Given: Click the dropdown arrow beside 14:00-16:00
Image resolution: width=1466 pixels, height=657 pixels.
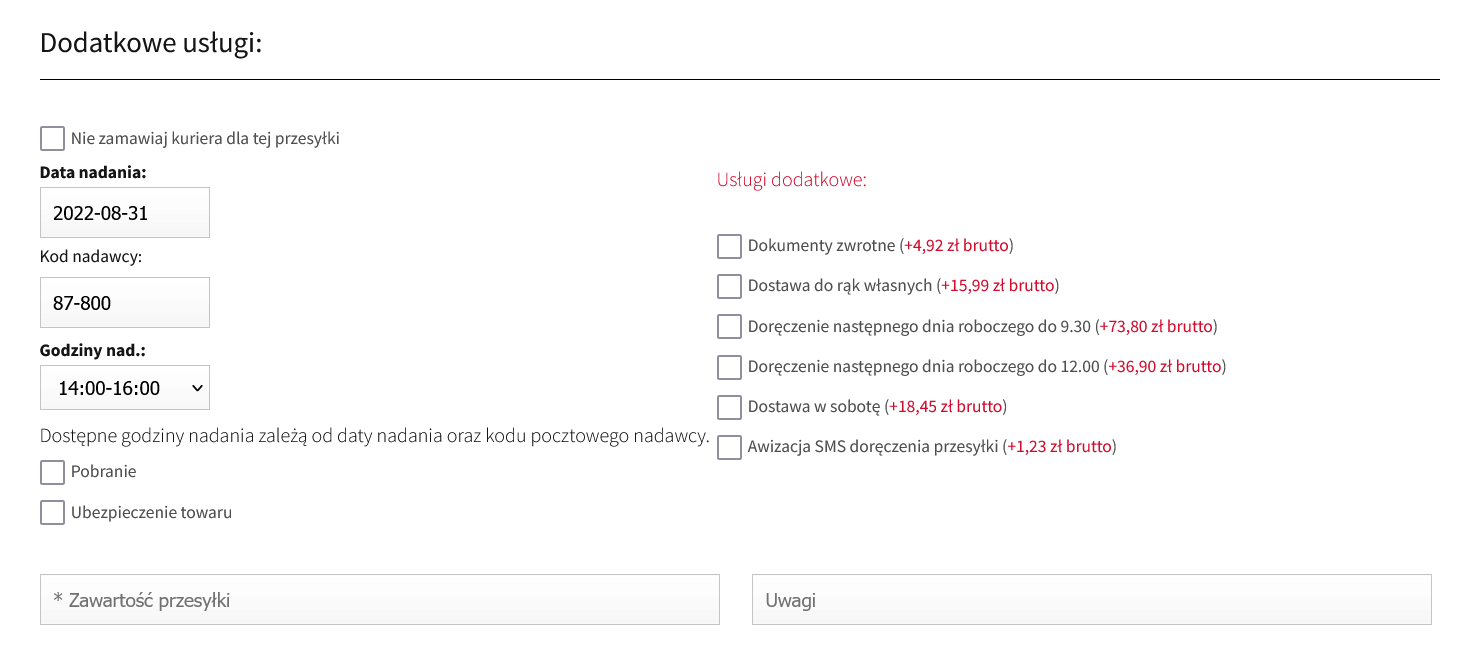Looking at the screenshot, I should click(x=196, y=388).
